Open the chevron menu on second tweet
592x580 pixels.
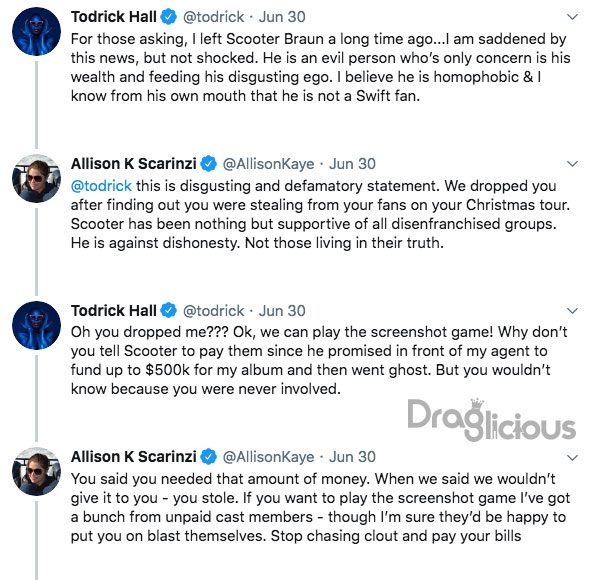pos(573,164)
